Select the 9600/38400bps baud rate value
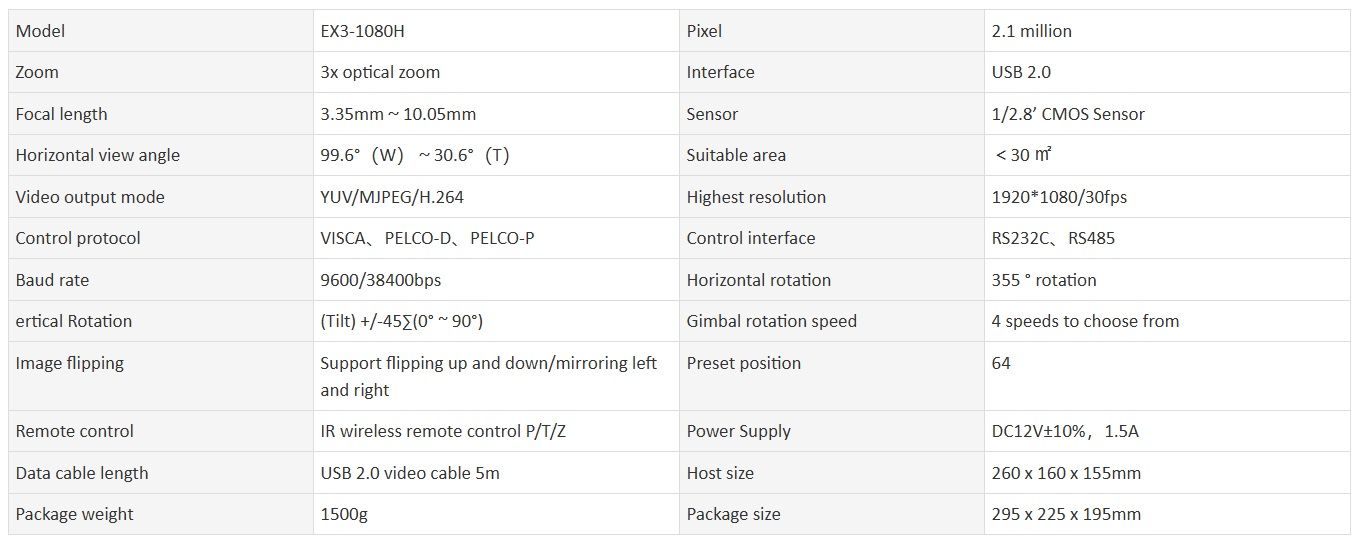This screenshot has height=541, width=1358. coord(381,280)
